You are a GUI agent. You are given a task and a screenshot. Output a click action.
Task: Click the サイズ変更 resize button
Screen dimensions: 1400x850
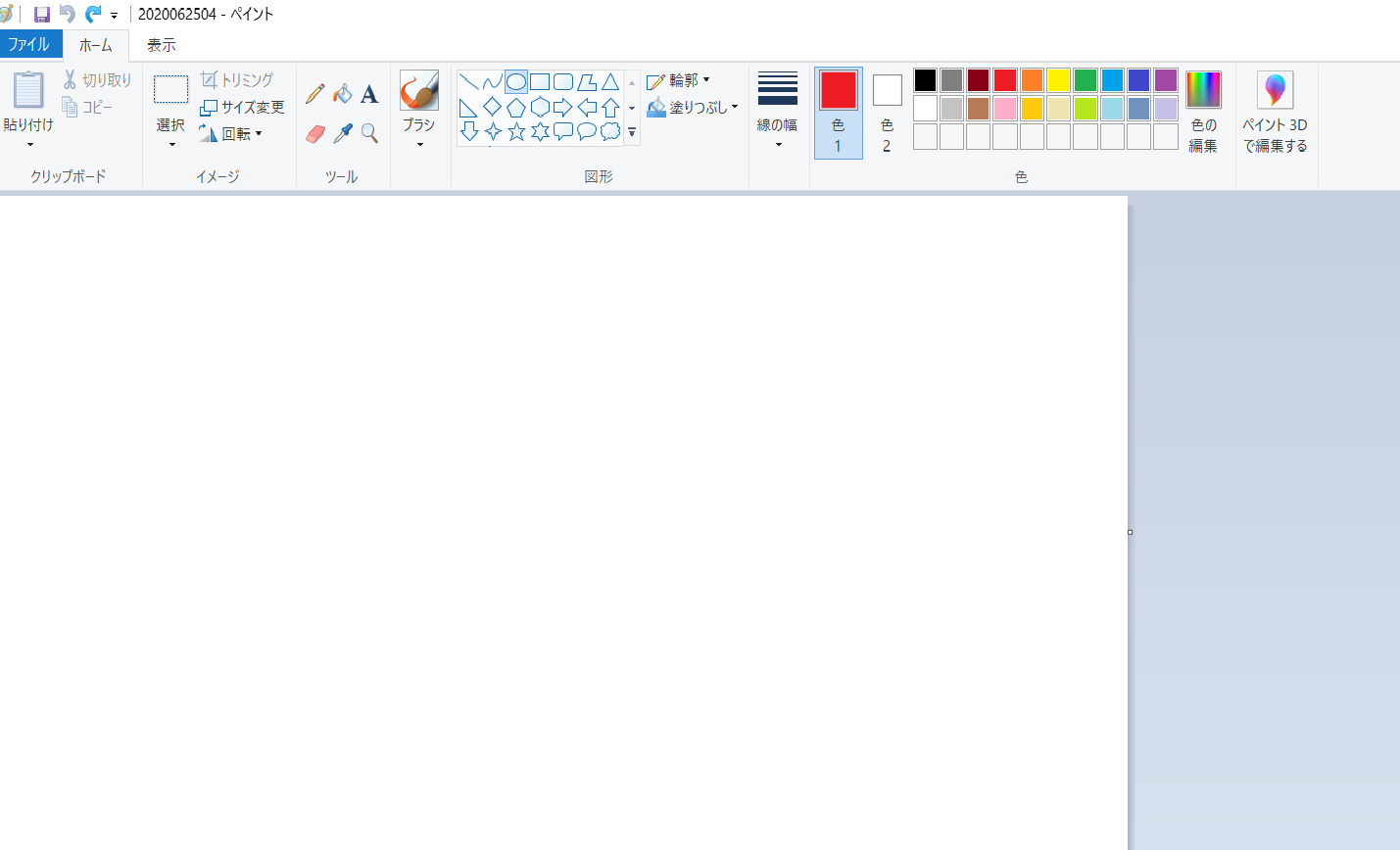point(242,107)
